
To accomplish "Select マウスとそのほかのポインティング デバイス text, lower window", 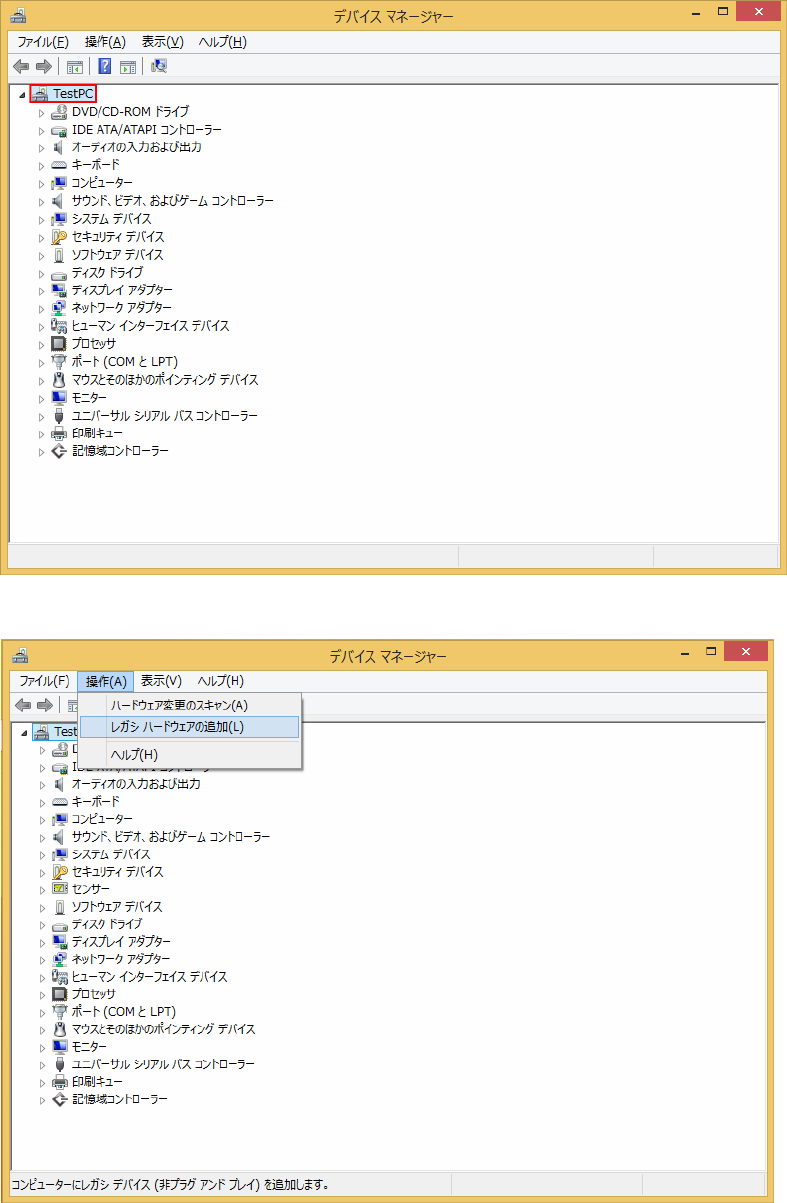I will [x=163, y=1029].
